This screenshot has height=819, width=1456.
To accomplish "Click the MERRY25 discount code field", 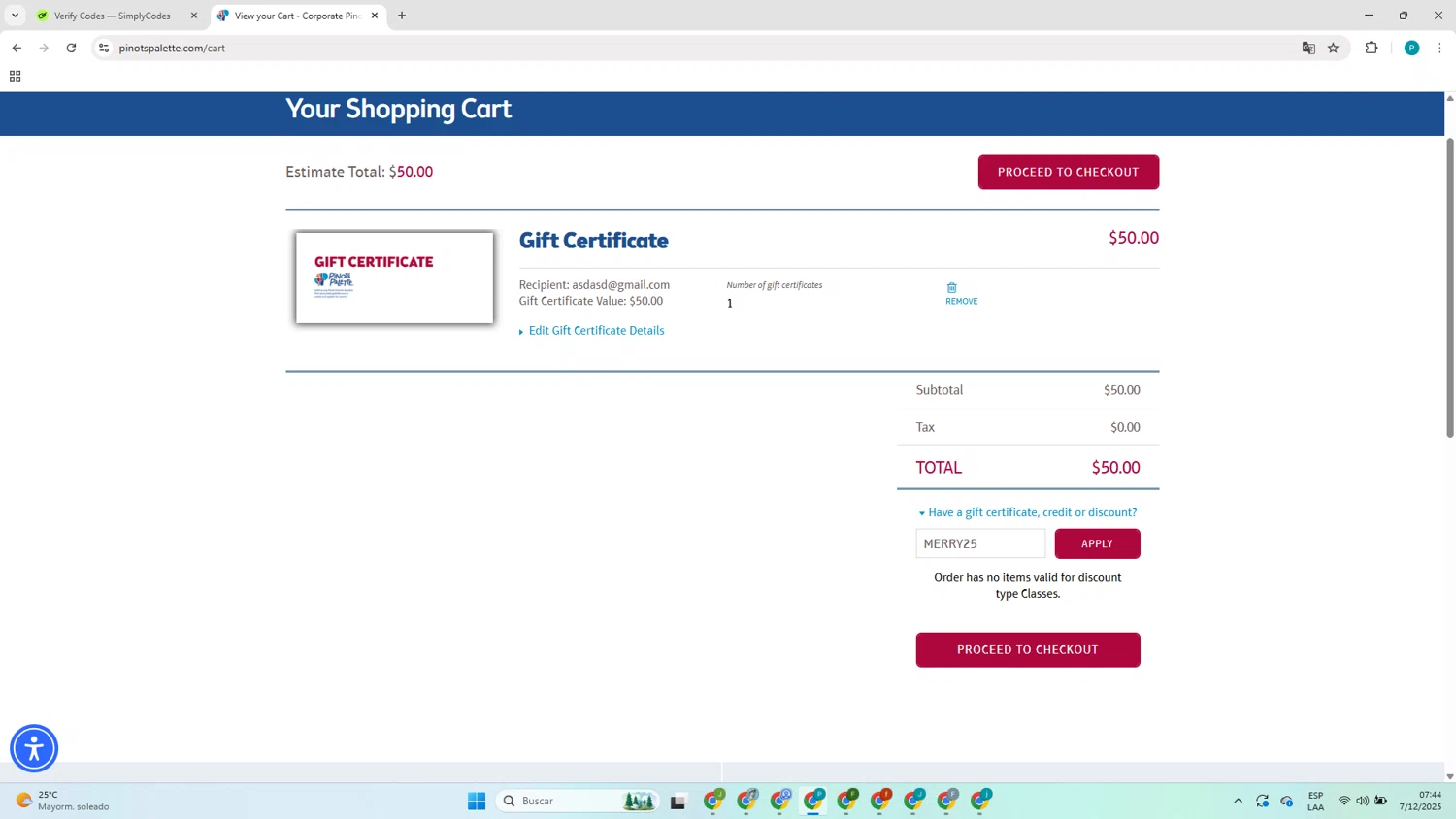I will click(980, 543).
